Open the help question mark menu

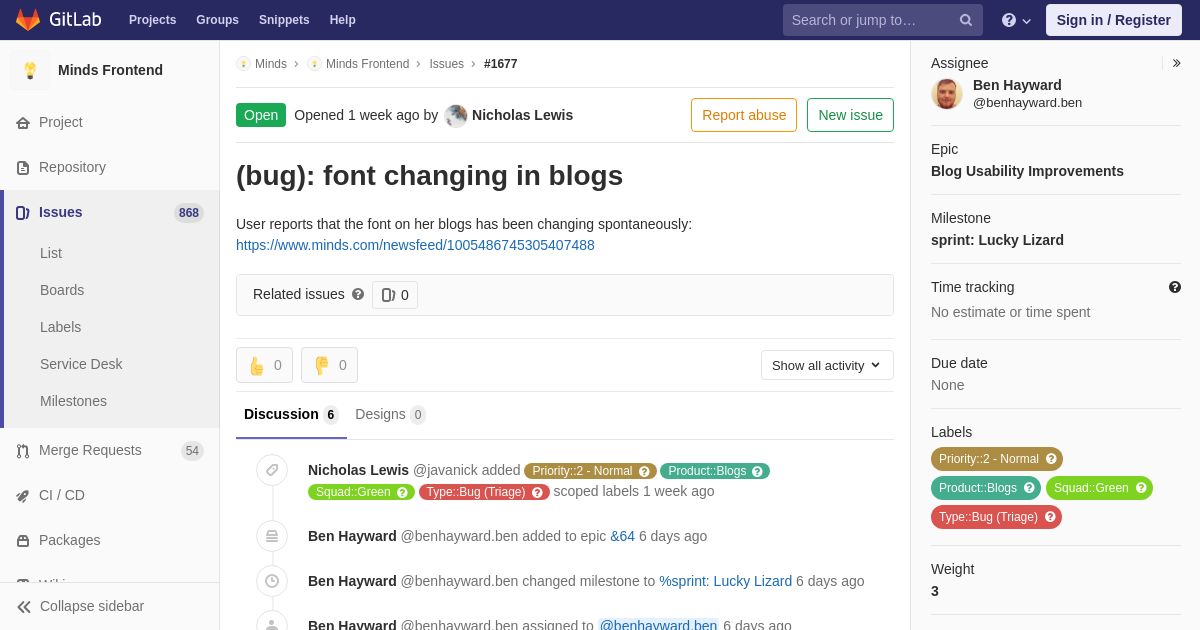coord(1016,20)
